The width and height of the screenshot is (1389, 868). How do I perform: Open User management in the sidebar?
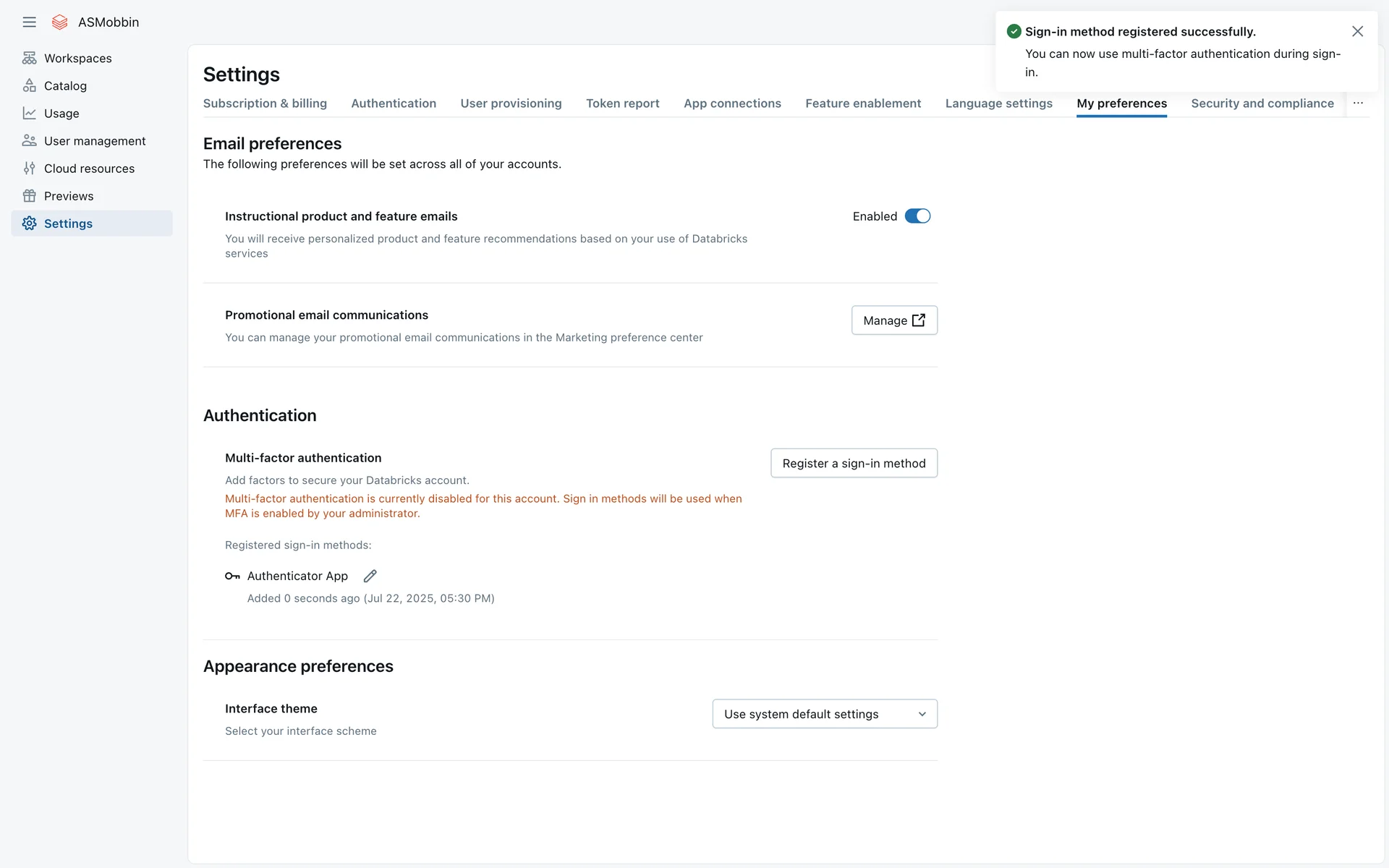click(94, 141)
